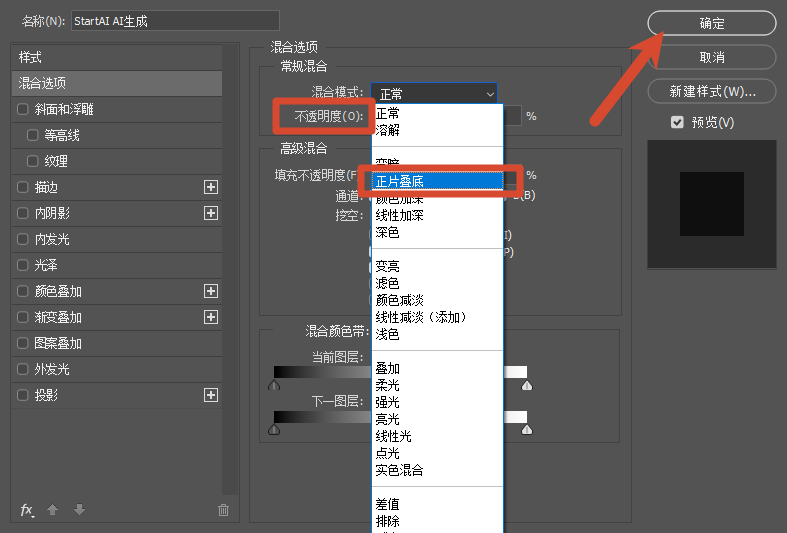Image resolution: width=787 pixels, height=533 pixels.
Task: Click the move effect down arrow
Action: click(x=79, y=510)
